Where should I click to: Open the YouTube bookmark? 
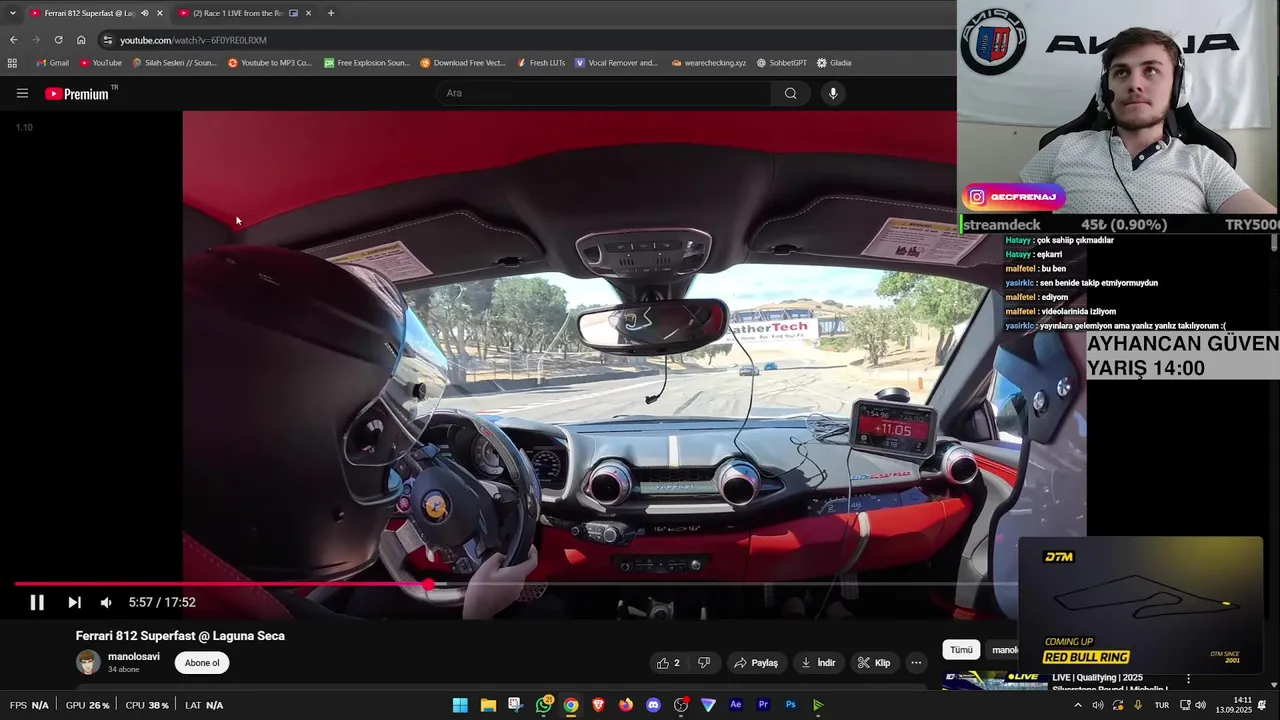coord(100,62)
